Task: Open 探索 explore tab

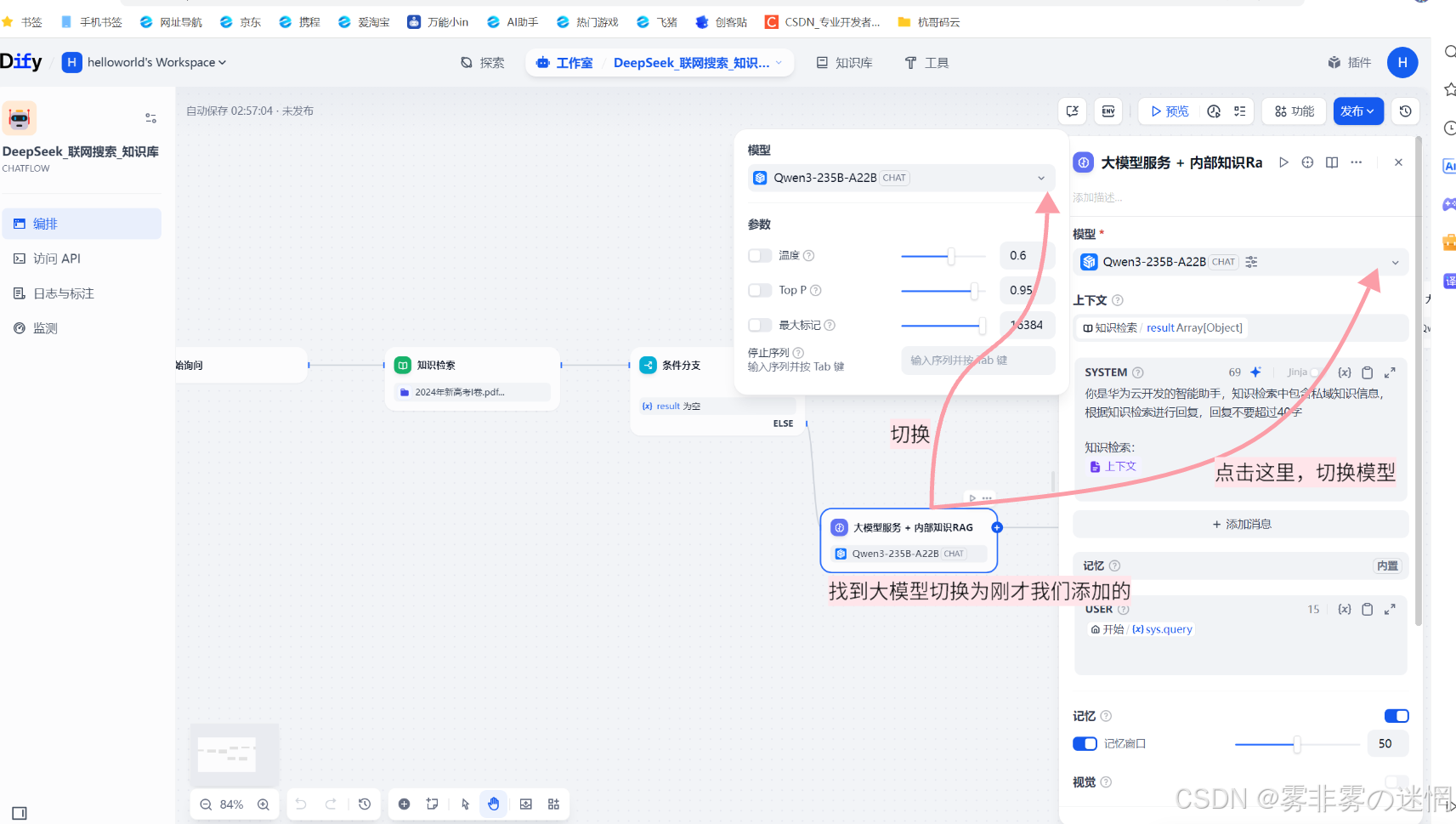Action: 483,63
